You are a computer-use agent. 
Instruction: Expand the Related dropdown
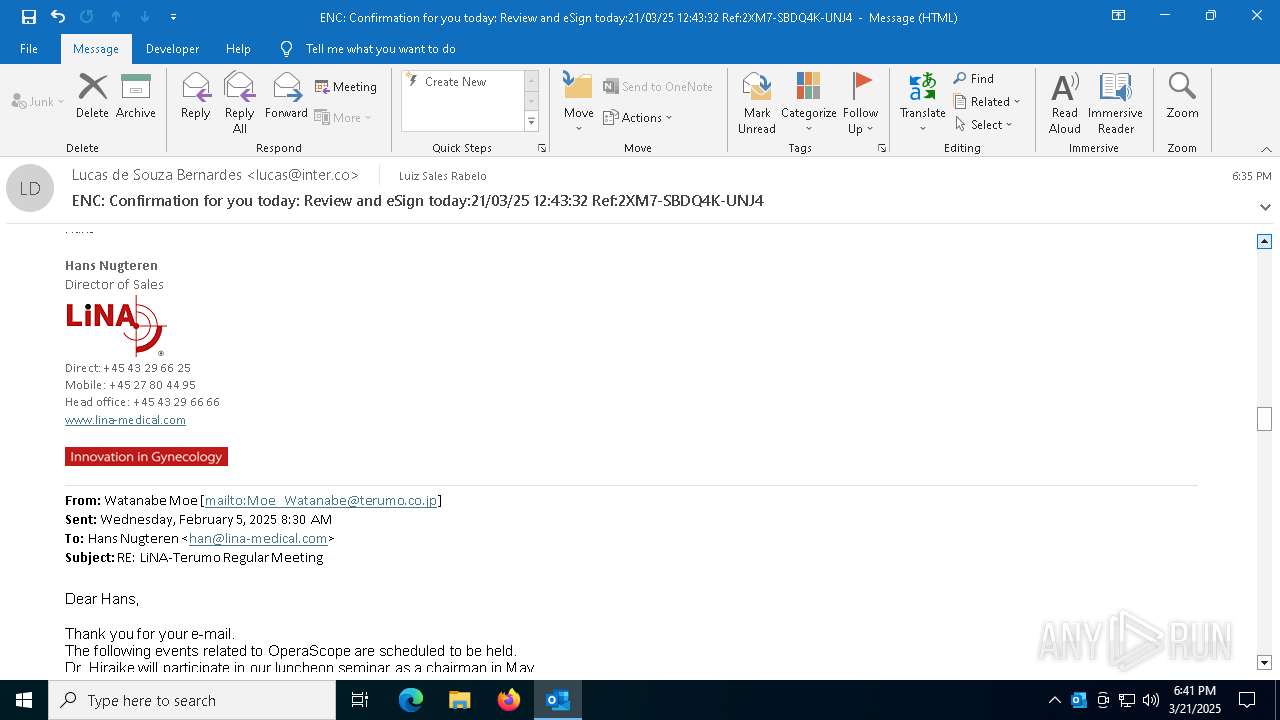click(x=987, y=102)
